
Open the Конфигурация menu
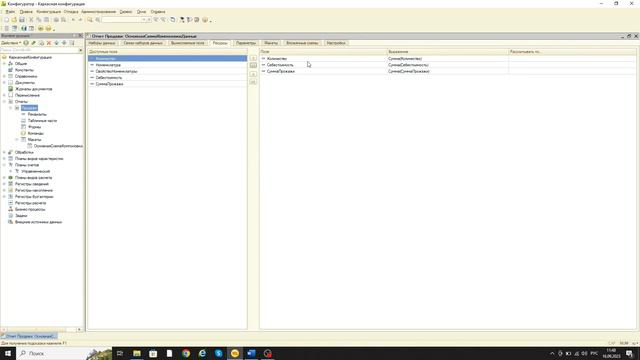[x=49, y=12]
